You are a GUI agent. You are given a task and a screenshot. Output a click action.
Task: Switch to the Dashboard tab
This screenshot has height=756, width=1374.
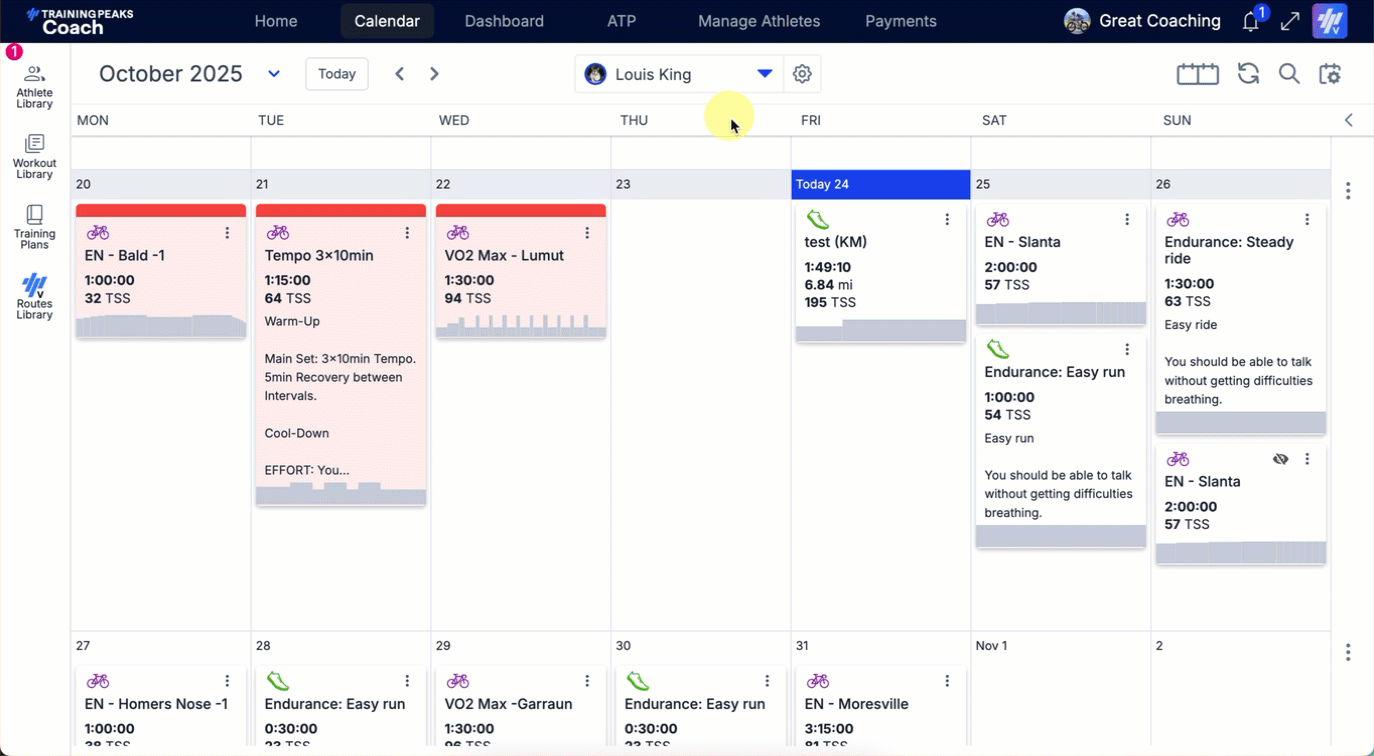[x=504, y=21]
